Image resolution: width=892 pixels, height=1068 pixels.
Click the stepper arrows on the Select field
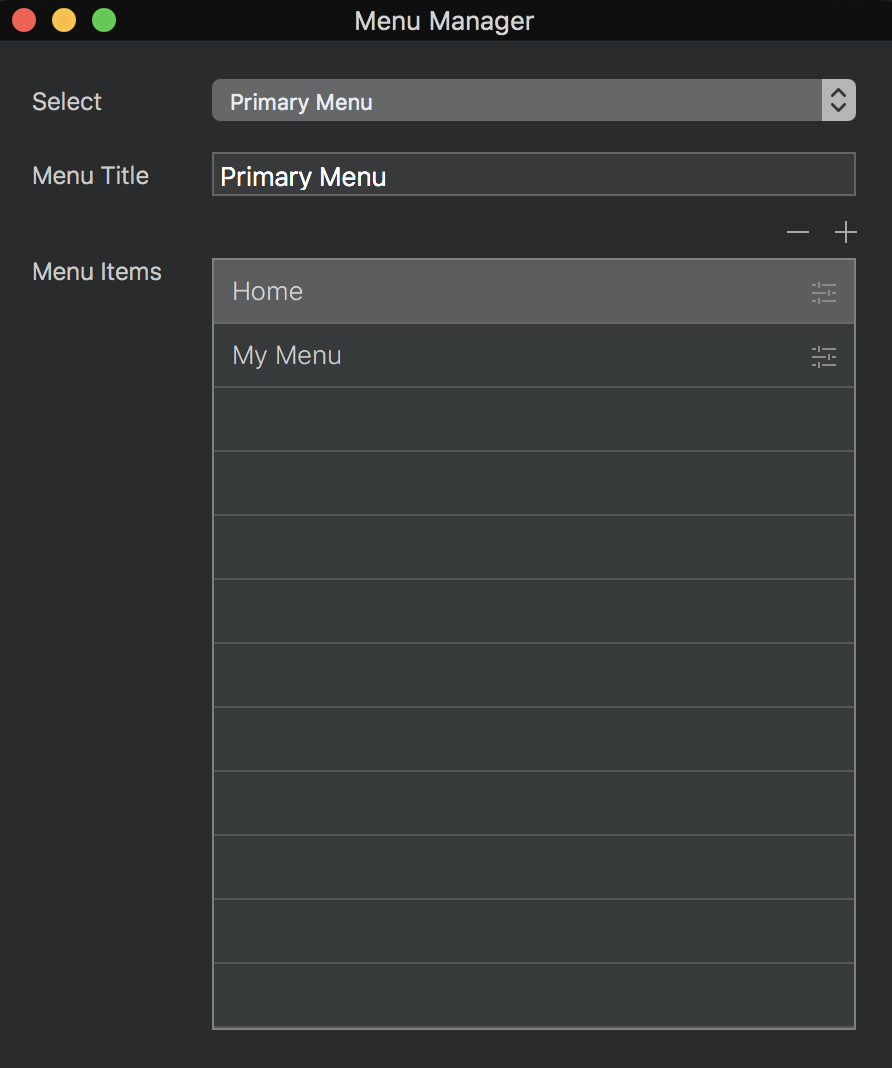tap(838, 100)
